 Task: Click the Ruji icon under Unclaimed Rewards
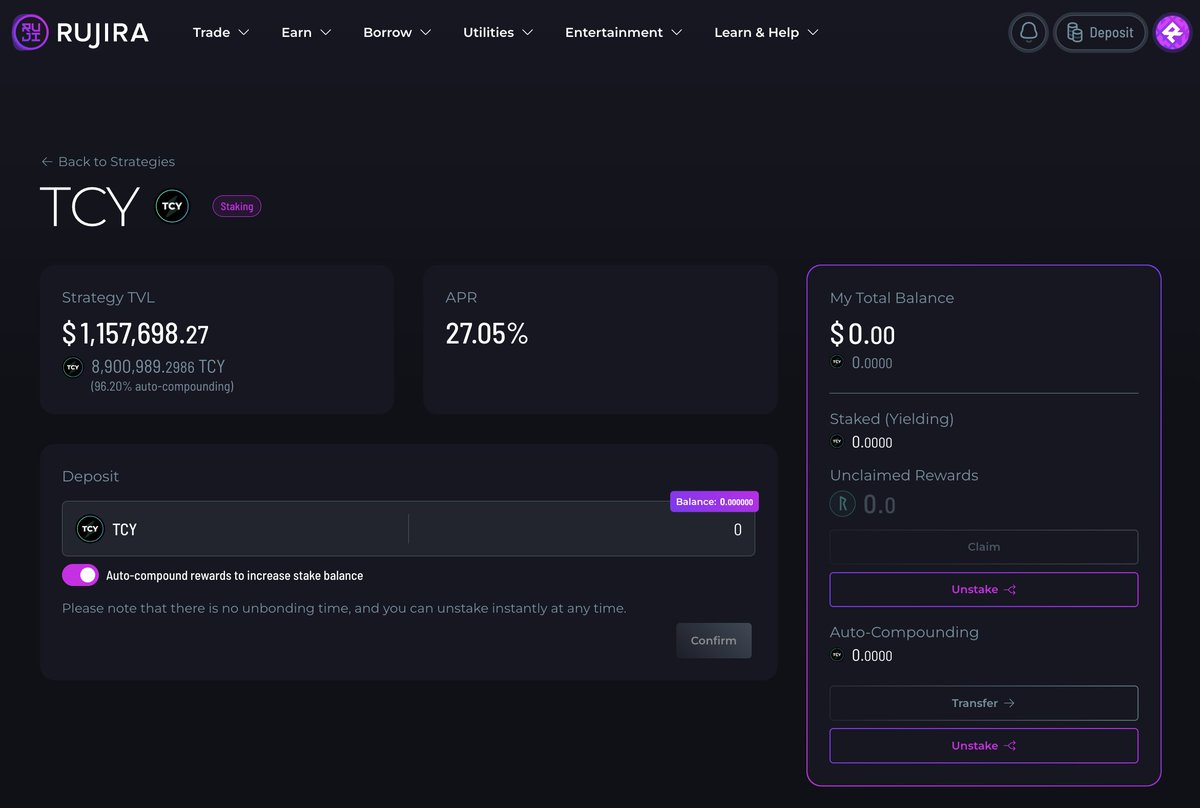point(842,504)
